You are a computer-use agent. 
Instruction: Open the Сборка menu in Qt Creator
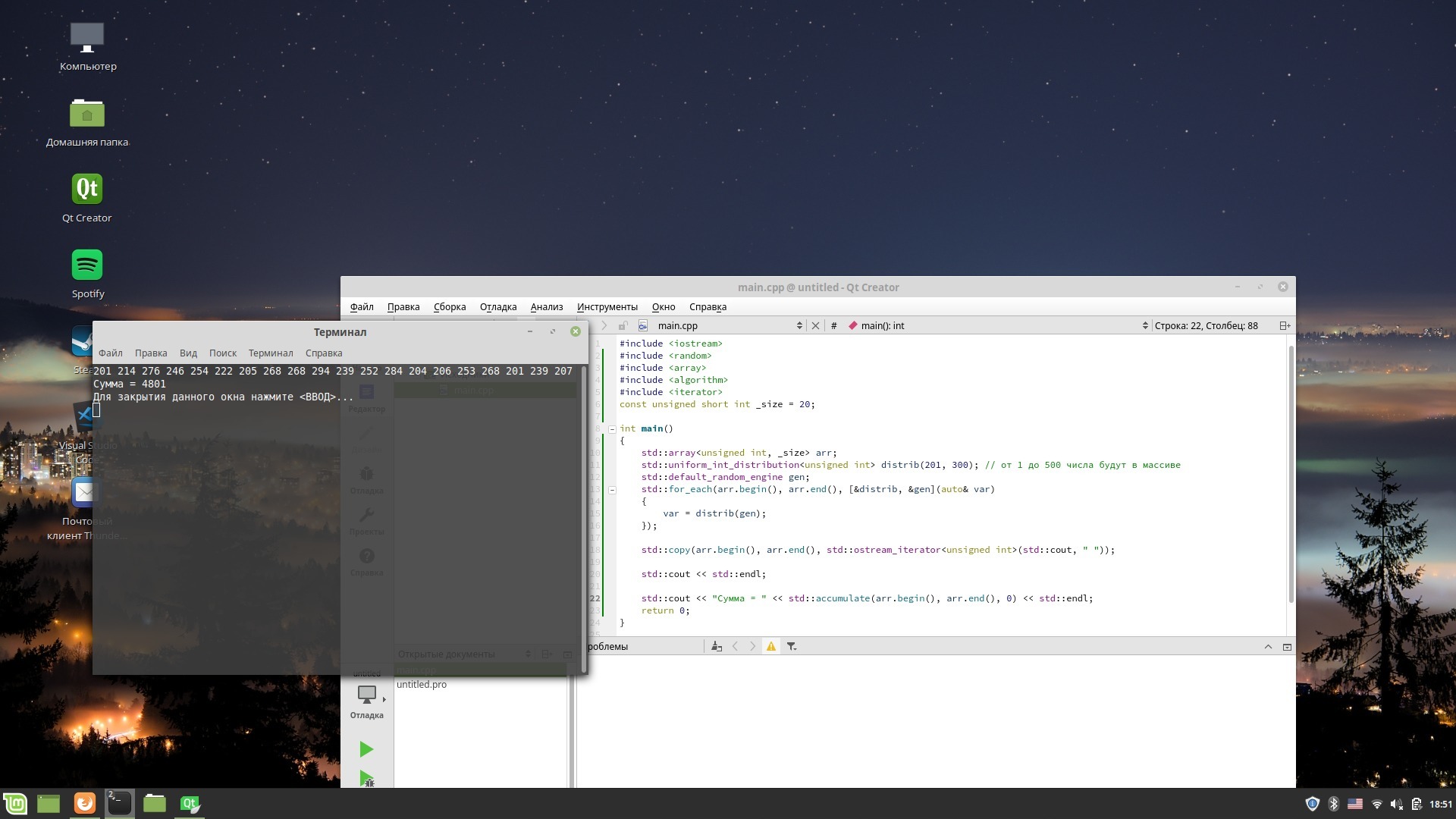coord(449,306)
